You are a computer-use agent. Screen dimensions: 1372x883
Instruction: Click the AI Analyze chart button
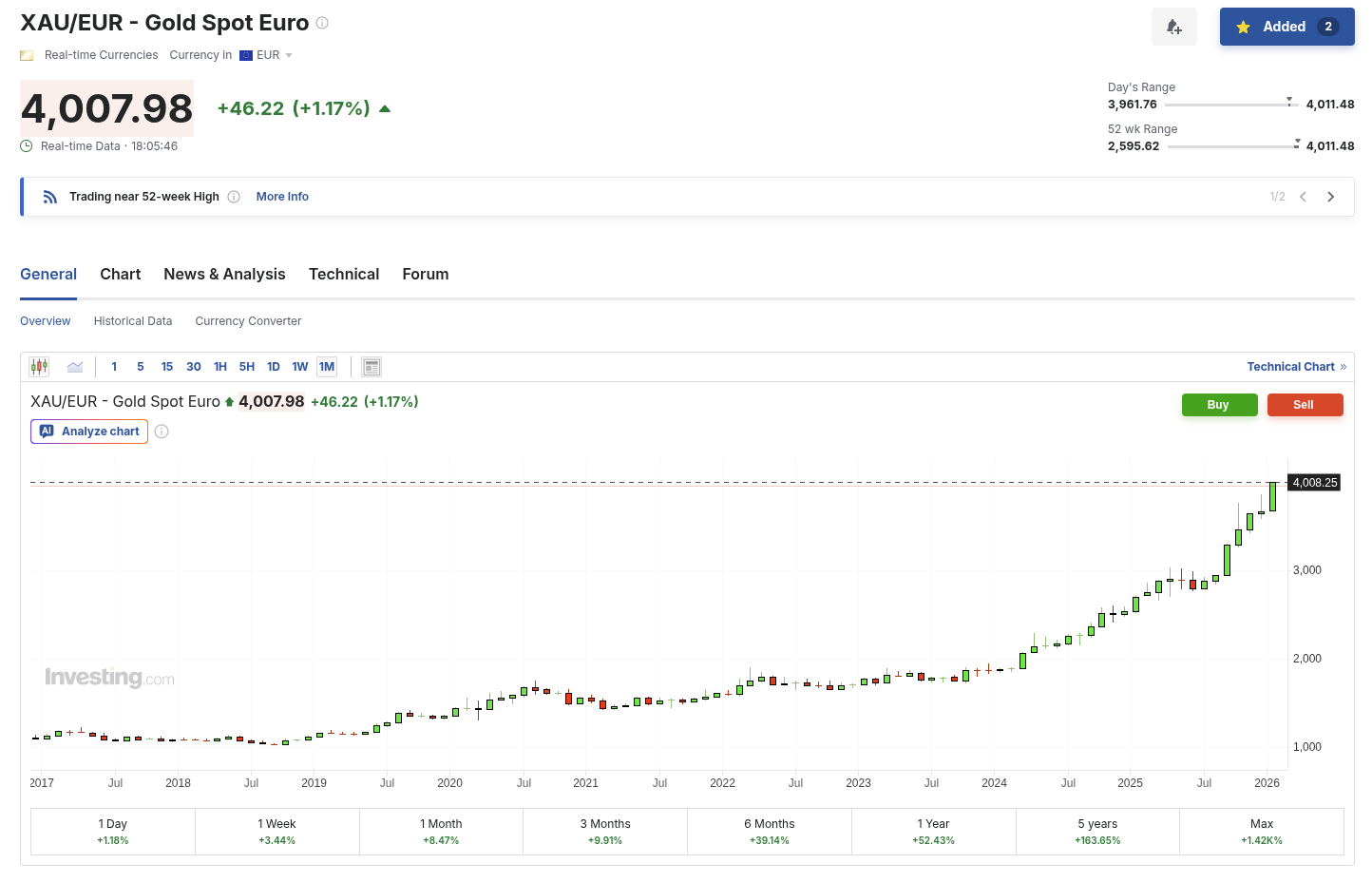pos(89,432)
